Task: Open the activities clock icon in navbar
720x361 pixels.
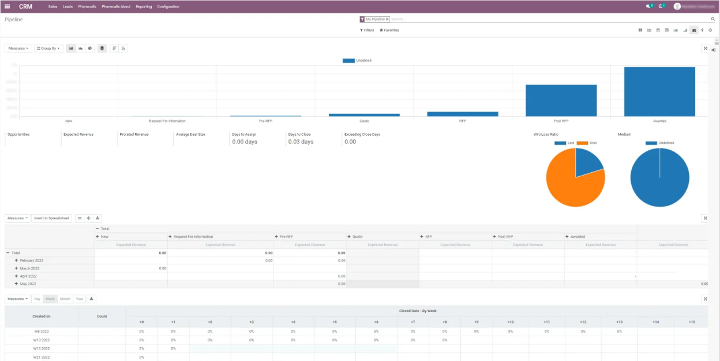Action: (662, 6)
